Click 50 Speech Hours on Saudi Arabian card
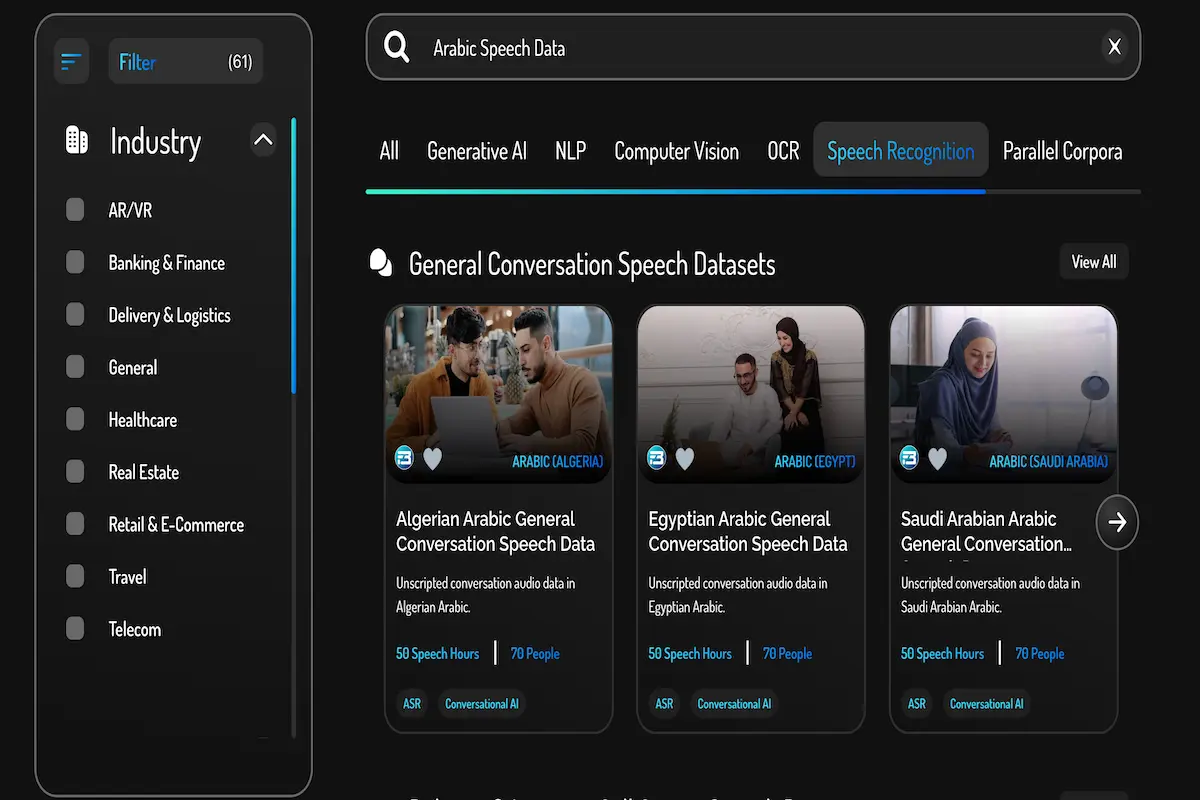This screenshot has height=800, width=1200. click(942, 653)
